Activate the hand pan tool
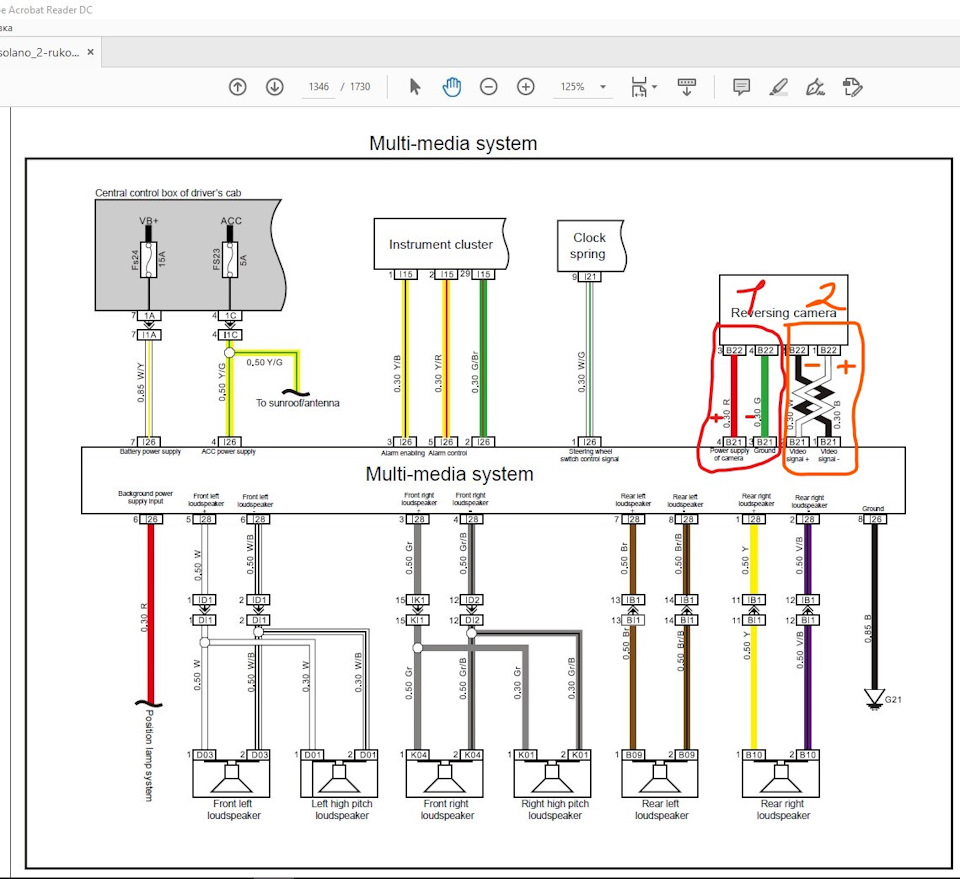Screen dimensions: 960x879 pyautogui.click(x=452, y=87)
